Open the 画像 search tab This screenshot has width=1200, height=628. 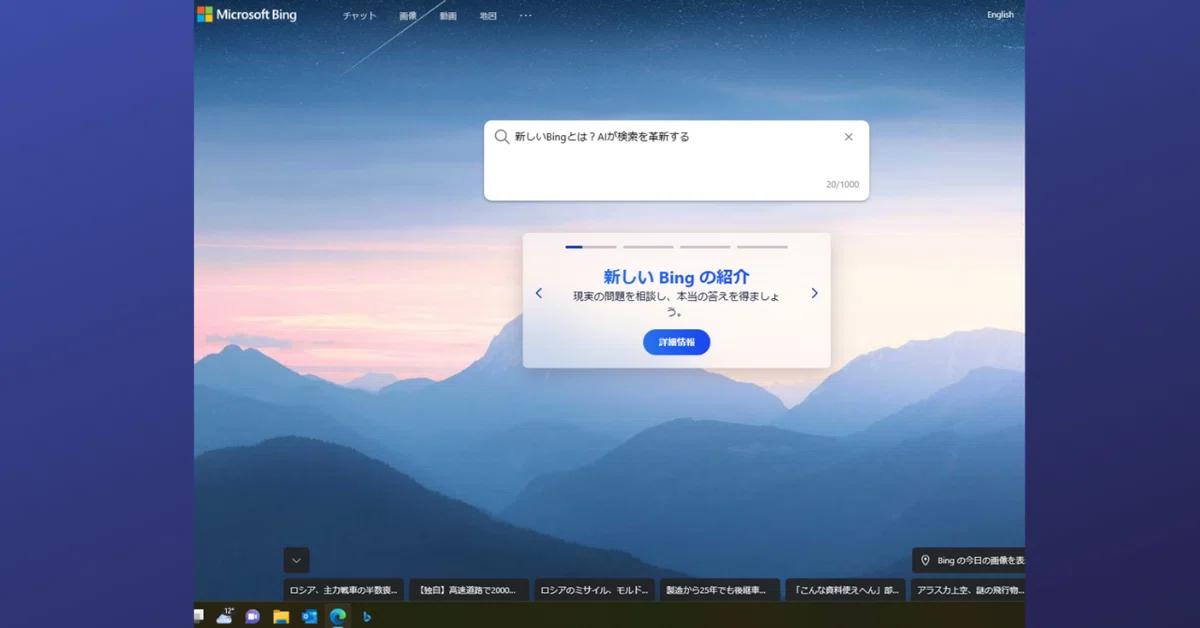(x=408, y=16)
